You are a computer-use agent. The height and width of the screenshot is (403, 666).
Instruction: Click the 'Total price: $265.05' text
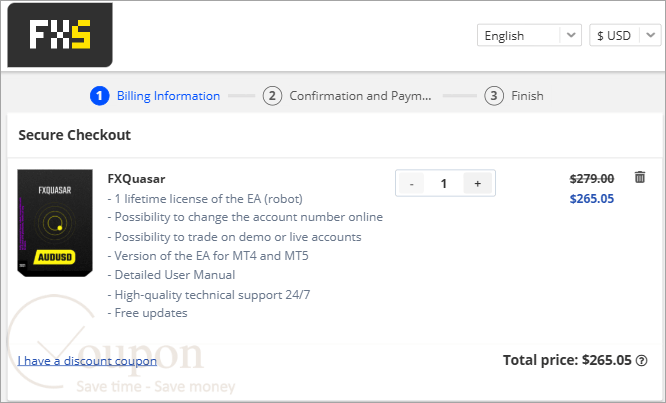coord(567,361)
